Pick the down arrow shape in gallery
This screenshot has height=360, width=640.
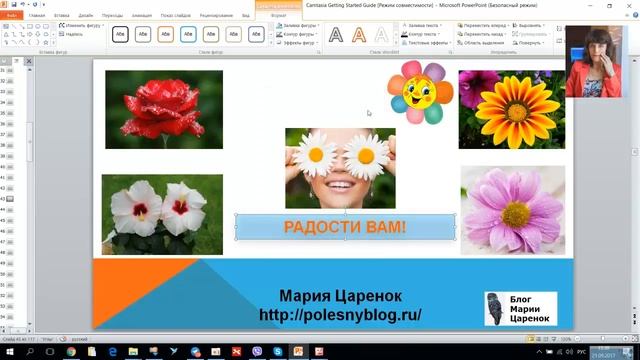[x=38, y=34]
